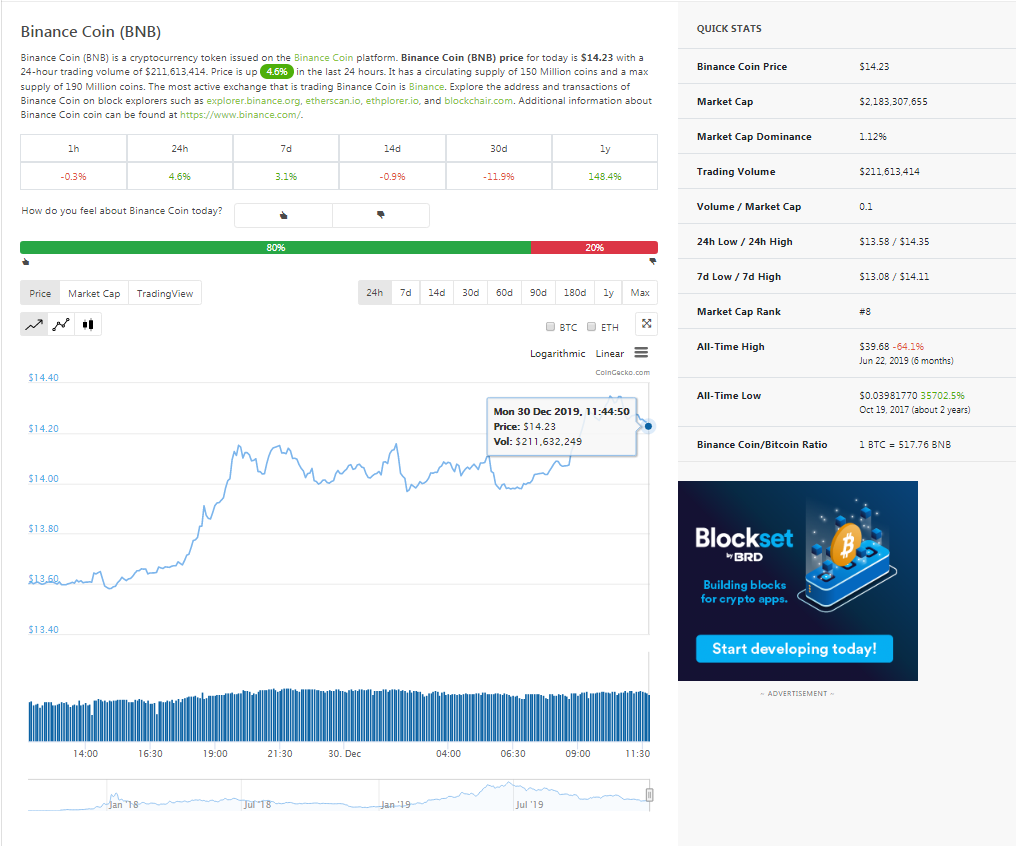Select the 1y chart range
1016x846 pixels.
(608, 293)
